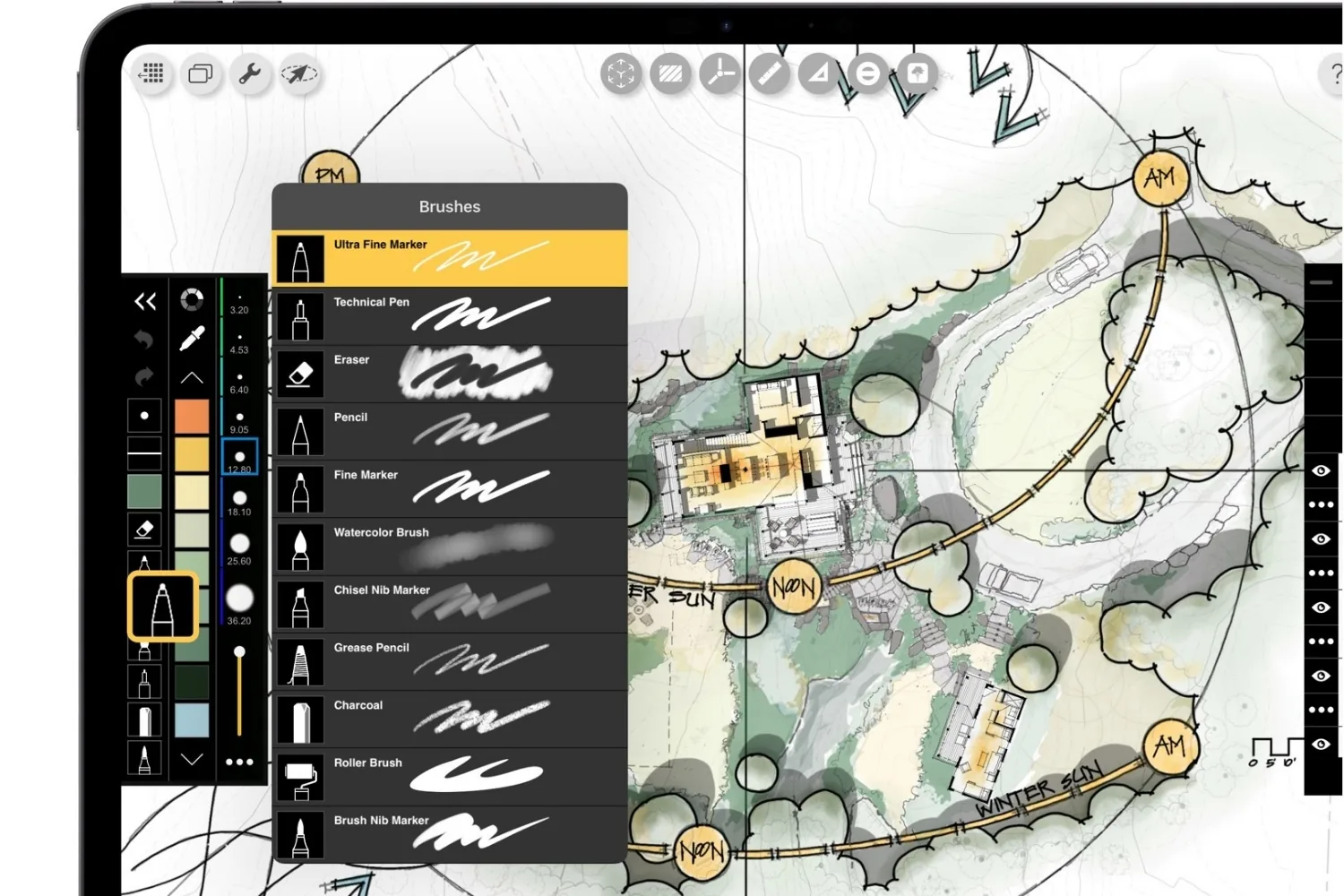Click the vertical brush size slider handle
This screenshot has width=1344, height=896.
tap(239, 651)
